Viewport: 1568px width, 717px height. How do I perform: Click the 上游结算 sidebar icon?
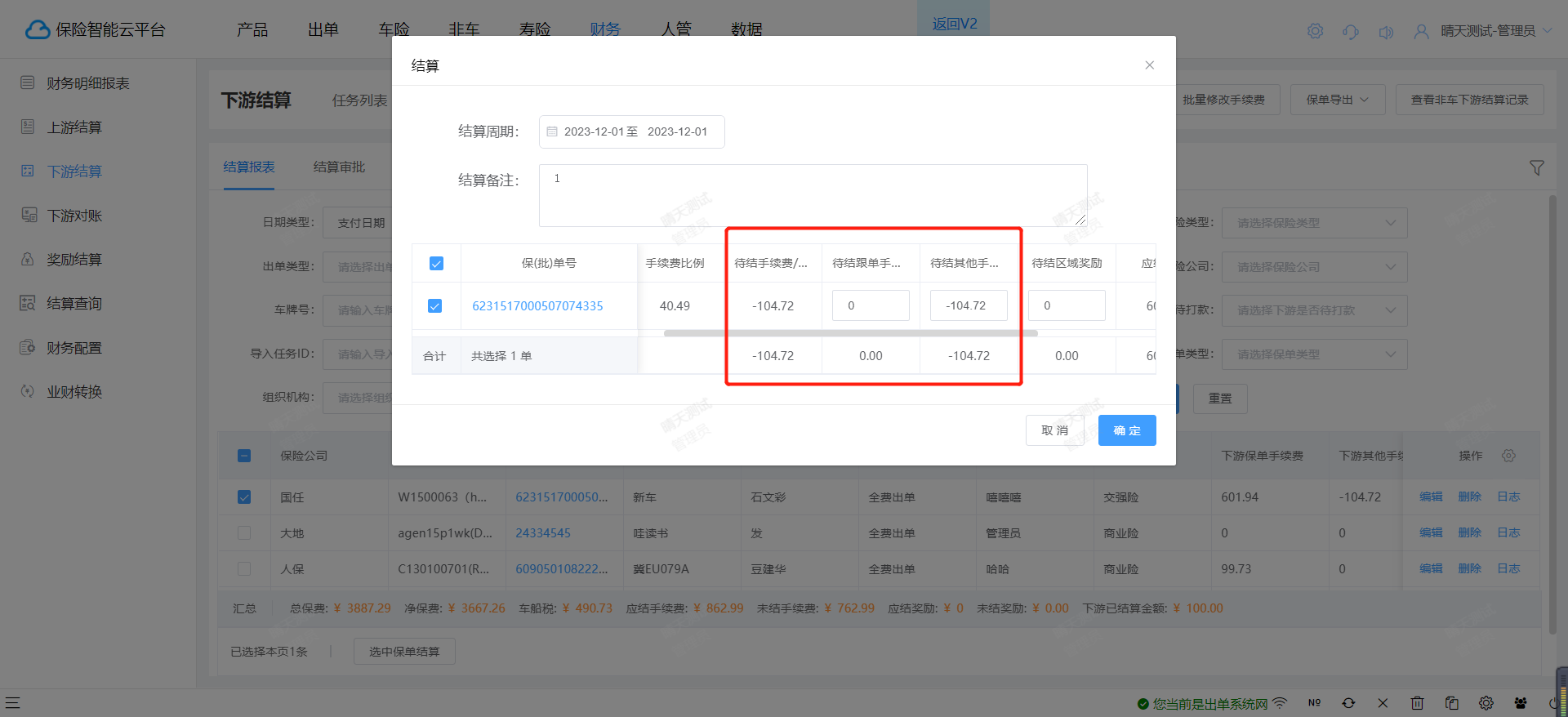coord(28,127)
